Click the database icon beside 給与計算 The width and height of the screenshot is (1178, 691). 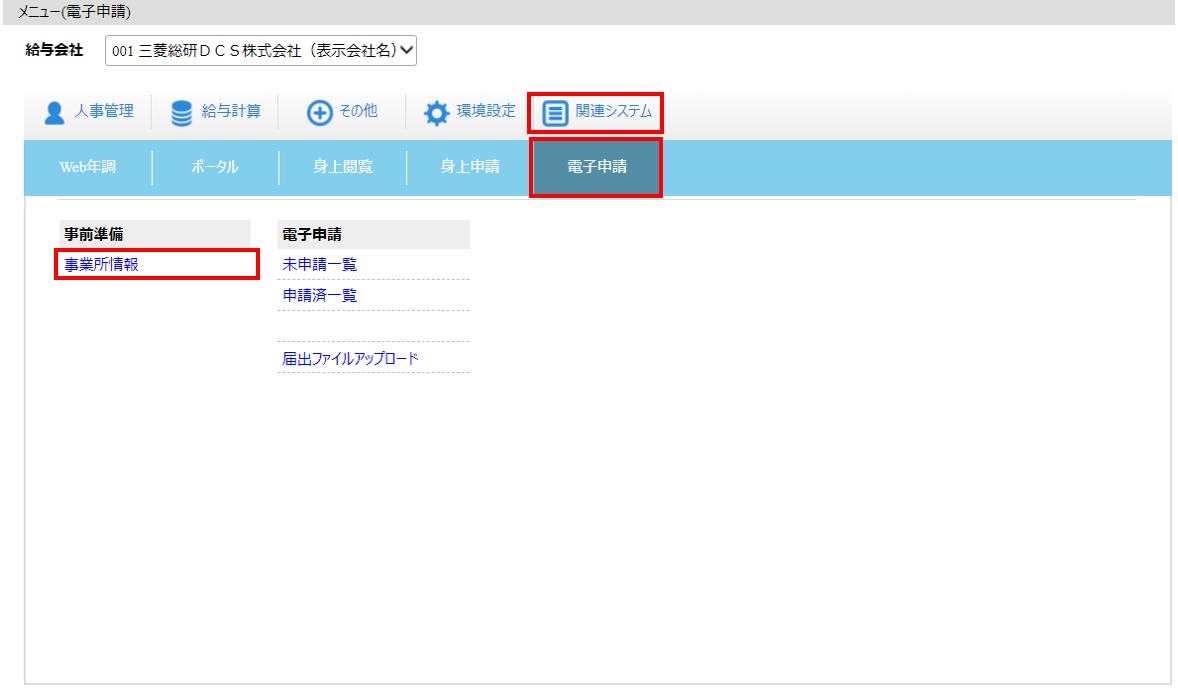(x=182, y=113)
